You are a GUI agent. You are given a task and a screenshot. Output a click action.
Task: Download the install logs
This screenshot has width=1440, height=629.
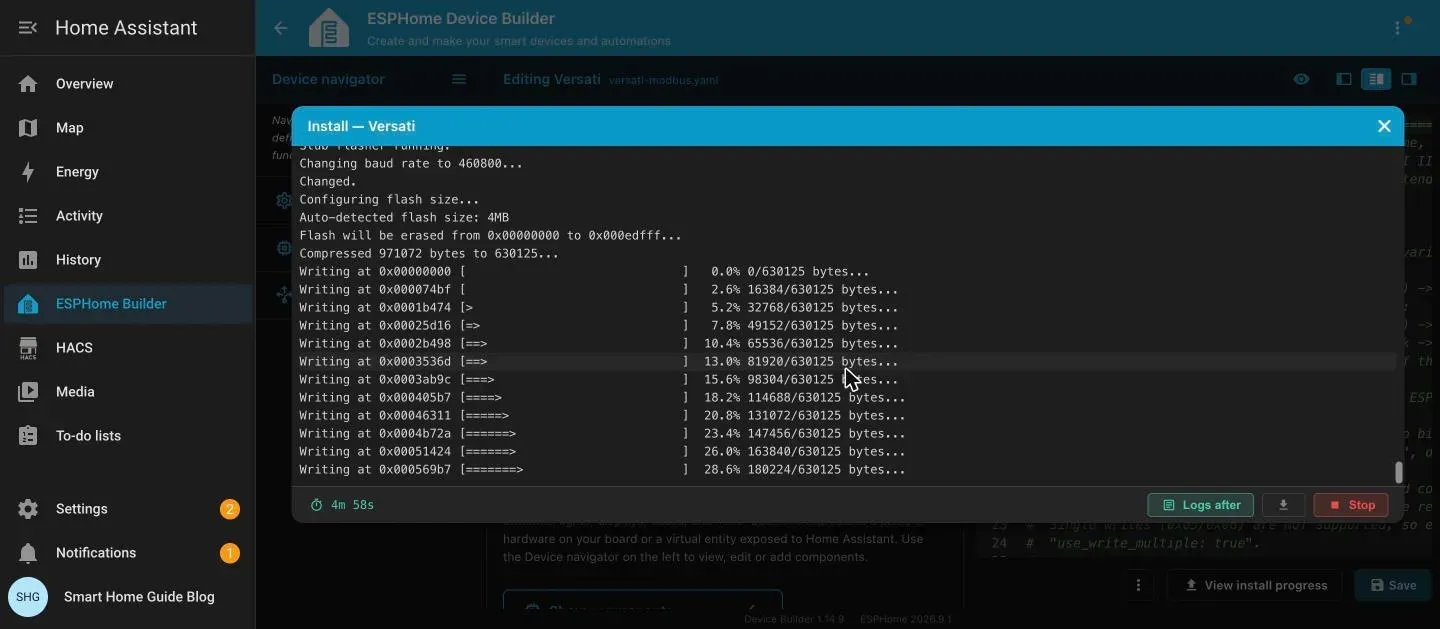1283,505
